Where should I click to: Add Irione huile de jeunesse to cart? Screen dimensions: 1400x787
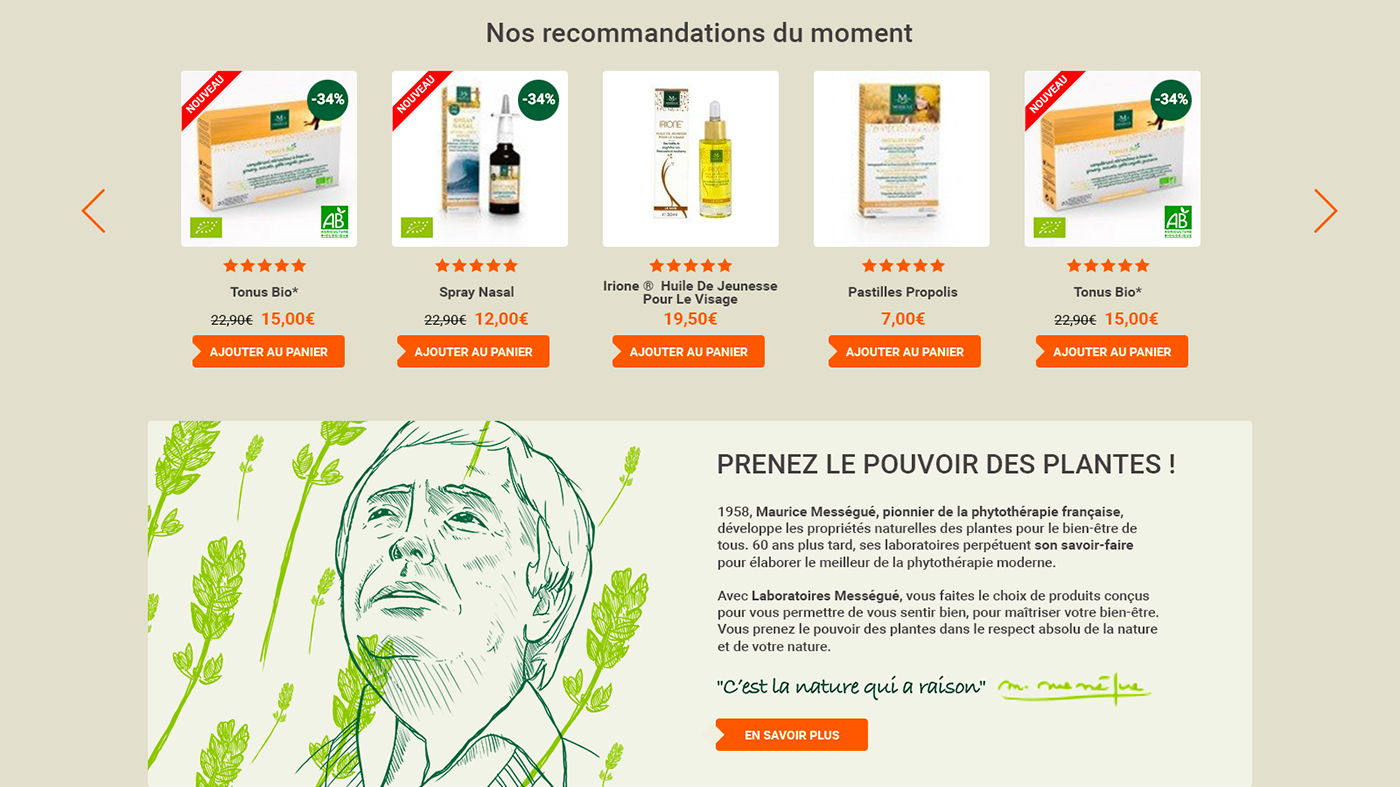[x=688, y=352]
